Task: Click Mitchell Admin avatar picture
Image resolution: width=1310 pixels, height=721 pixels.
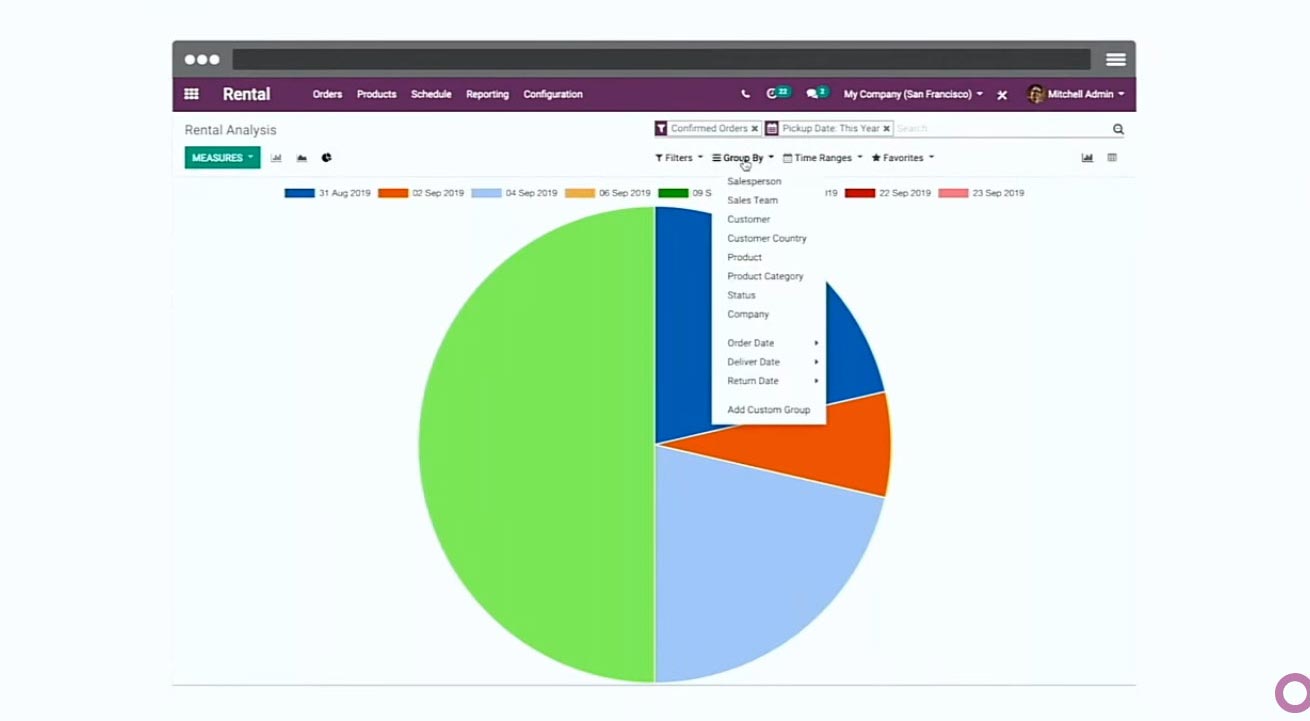Action: 1035,94
